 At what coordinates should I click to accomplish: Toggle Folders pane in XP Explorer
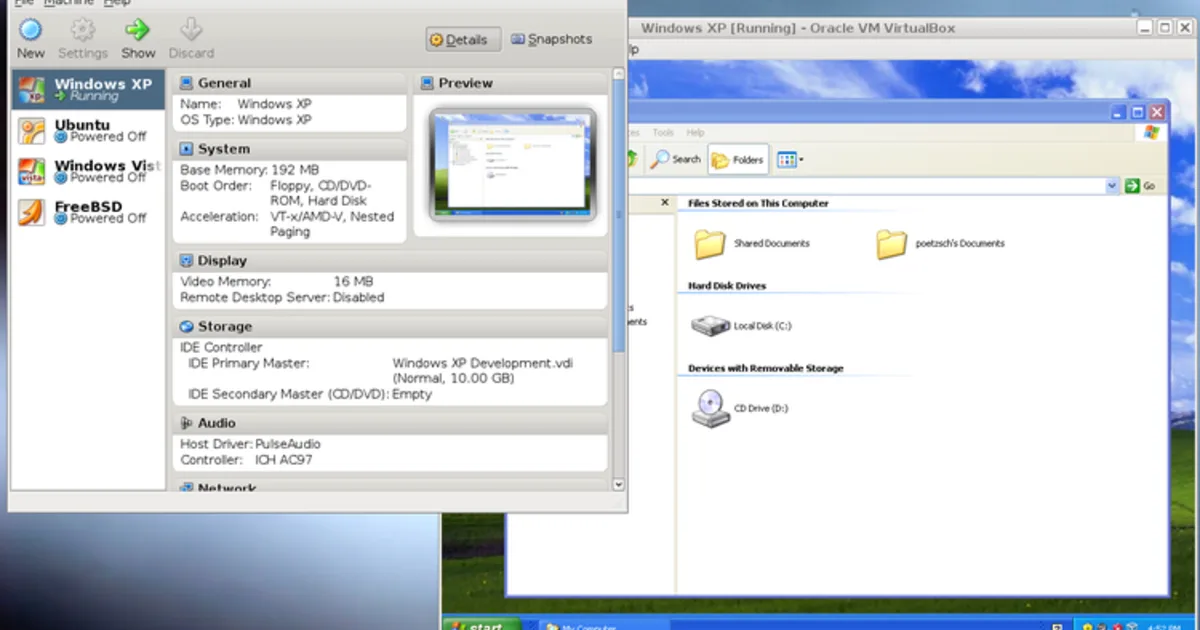(738, 159)
